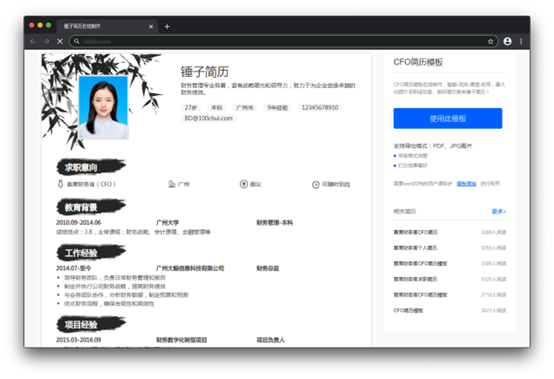This screenshot has width=554, height=379.
Task: Click the blue 使用此模板 button
Action: pyautogui.click(x=448, y=118)
